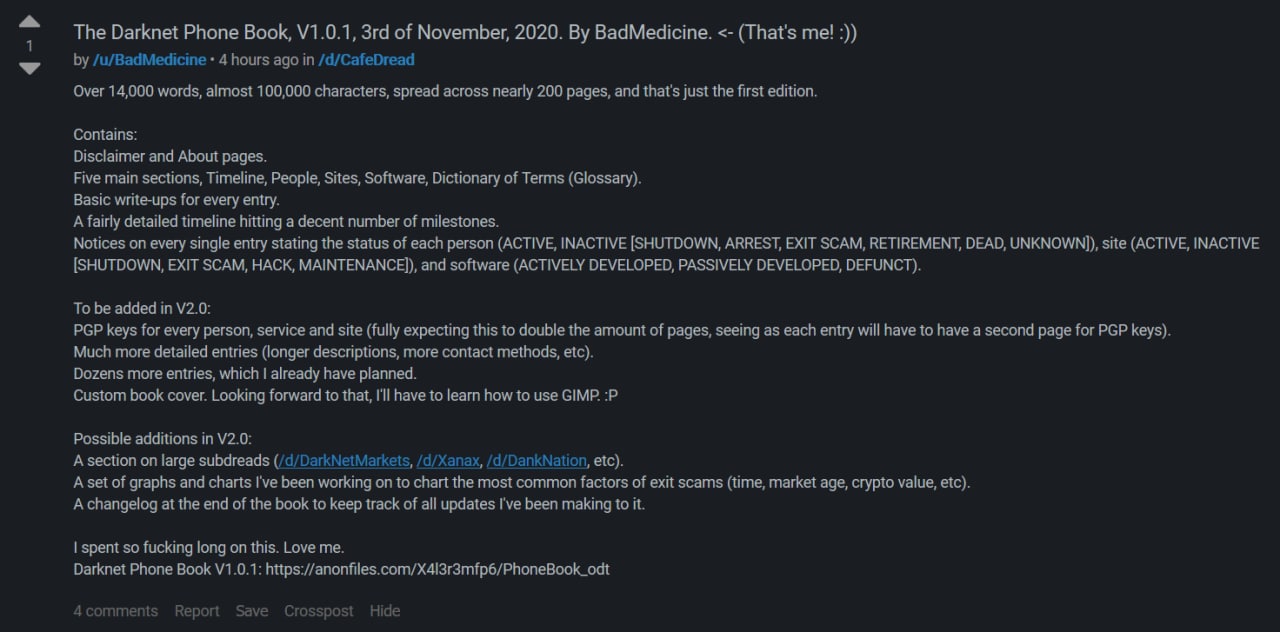The width and height of the screenshot is (1280, 632).
Task: Click the anonfiles PhoneBook URL text
Action: (x=437, y=569)
